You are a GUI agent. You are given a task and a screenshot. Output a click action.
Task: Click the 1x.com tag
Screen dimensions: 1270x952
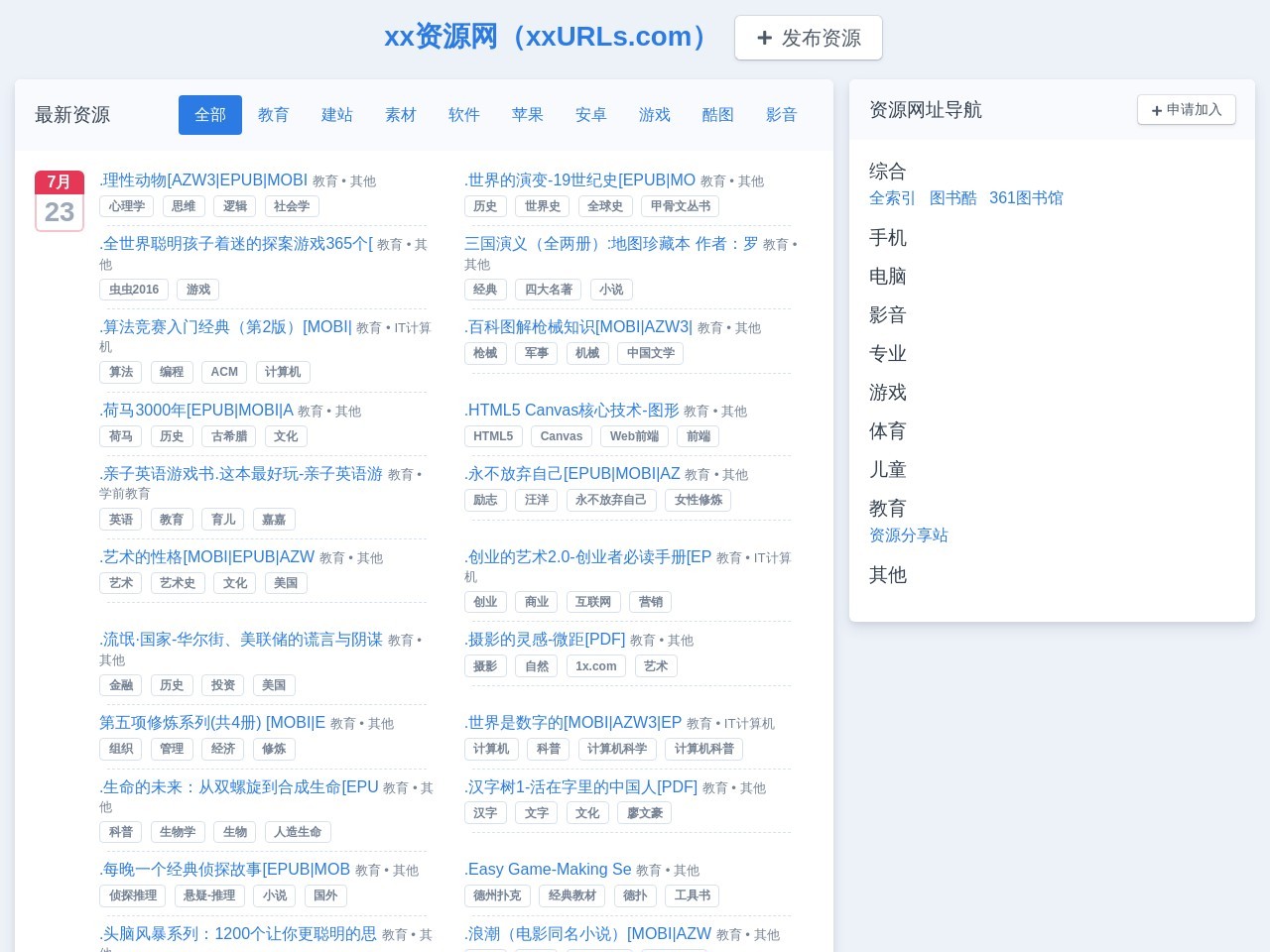(x=596, y=666)
